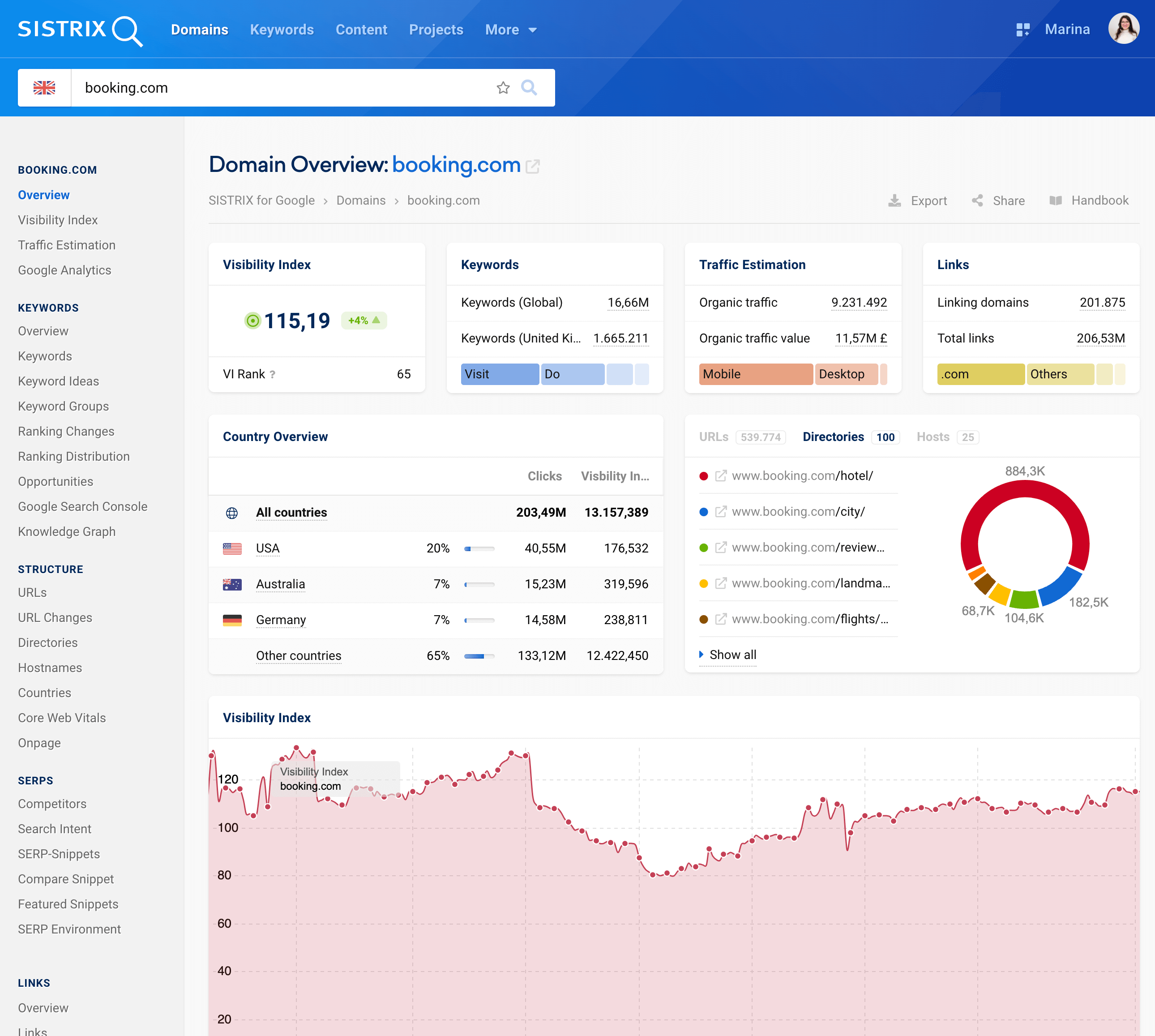
Task: Click the Mobile traffic bar segment
Action: point(755,375)
